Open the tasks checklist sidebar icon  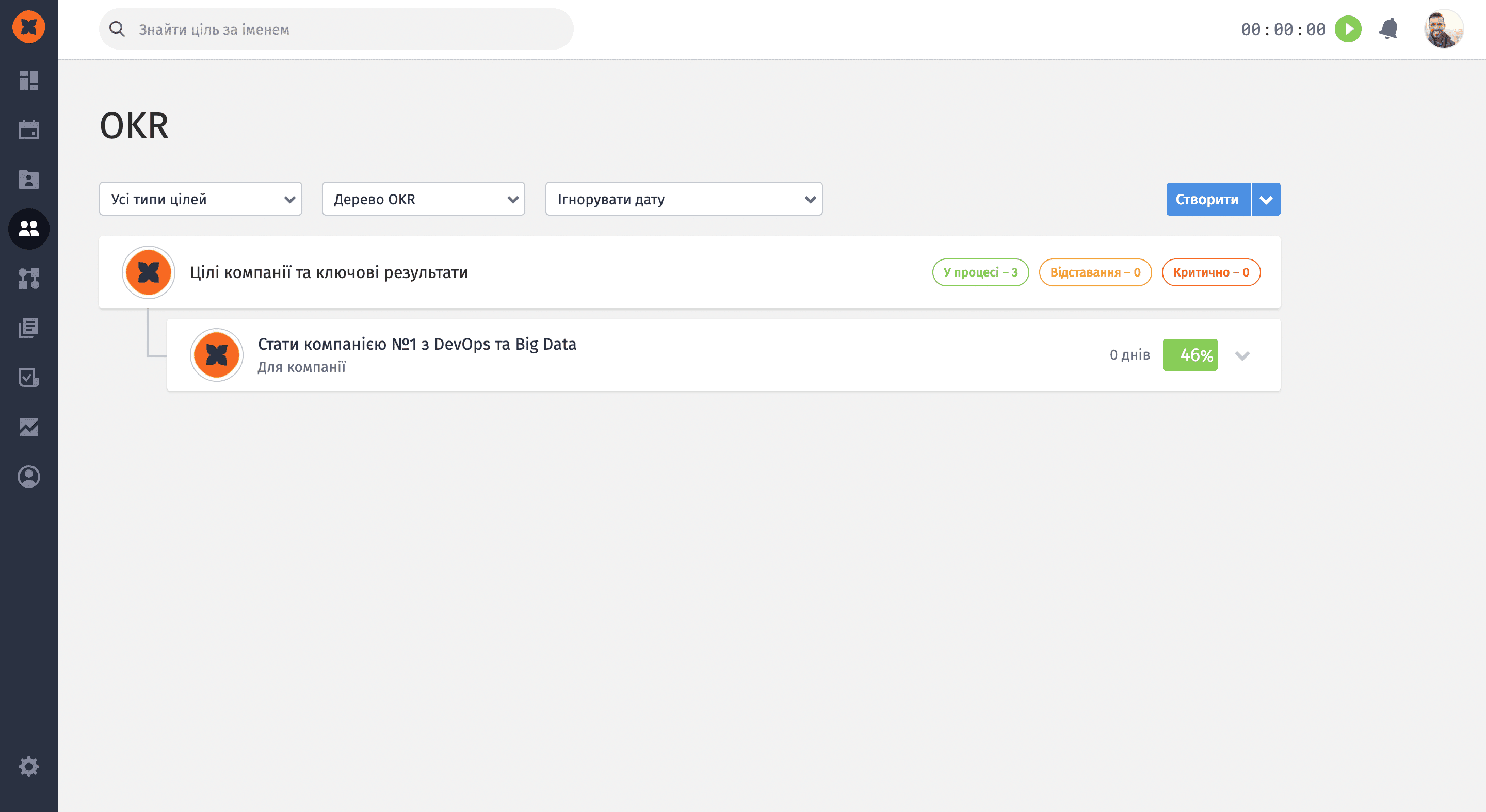tap(29, 378)
